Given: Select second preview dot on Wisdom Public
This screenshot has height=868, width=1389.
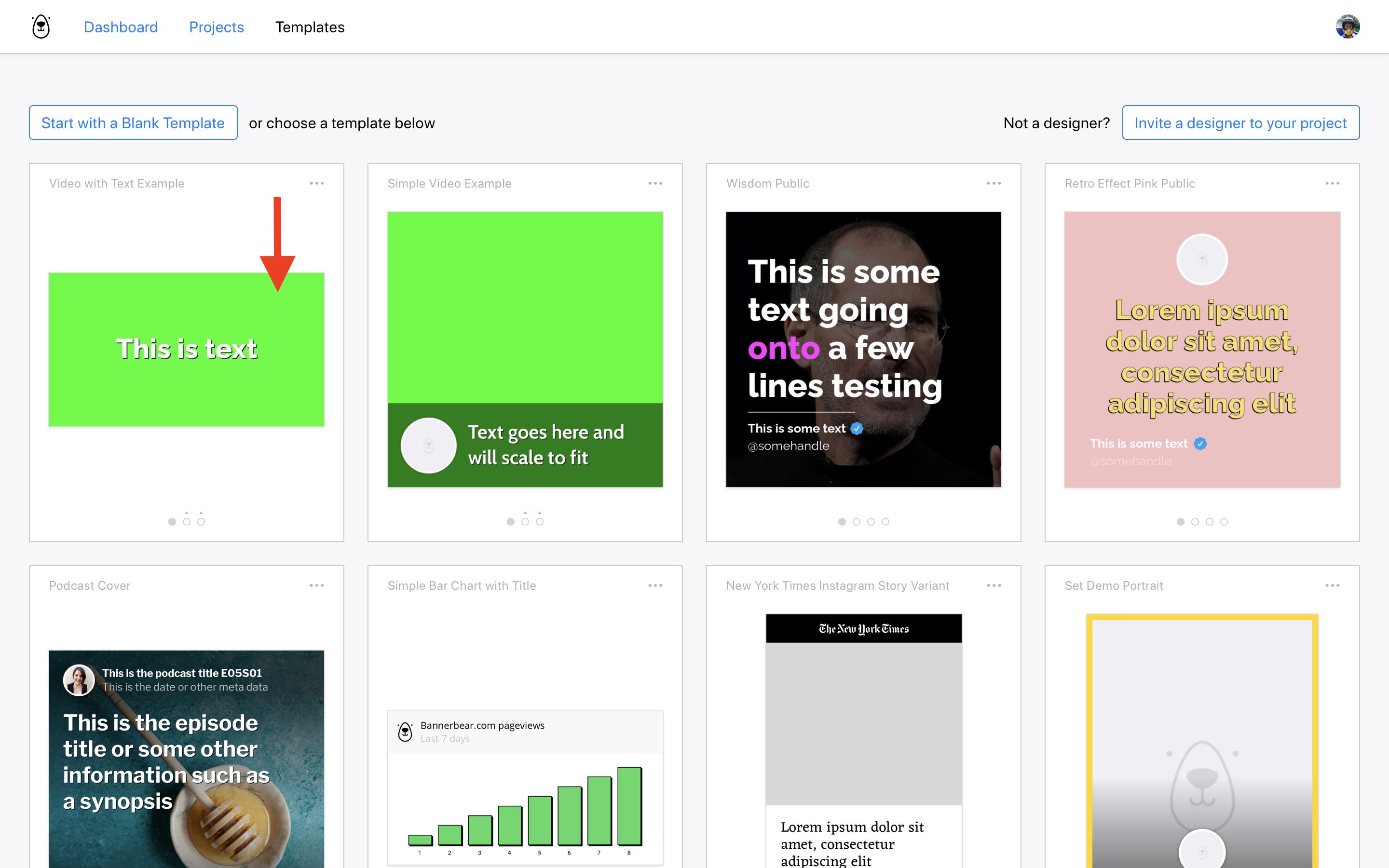Looking at the screenshot, I should pyautogui.click(x=857, y=522).
